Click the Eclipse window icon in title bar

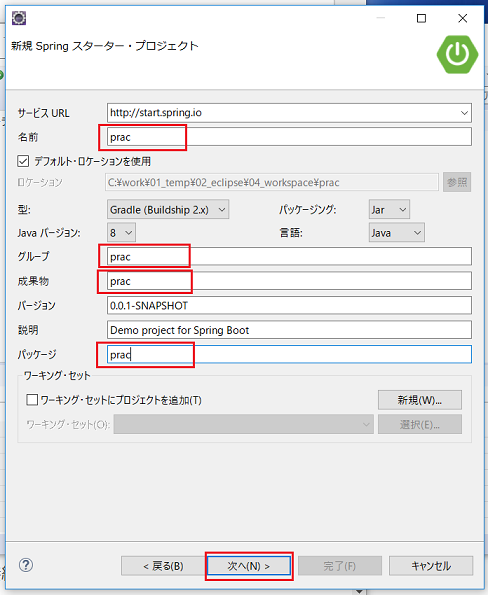tap(19, 18)
